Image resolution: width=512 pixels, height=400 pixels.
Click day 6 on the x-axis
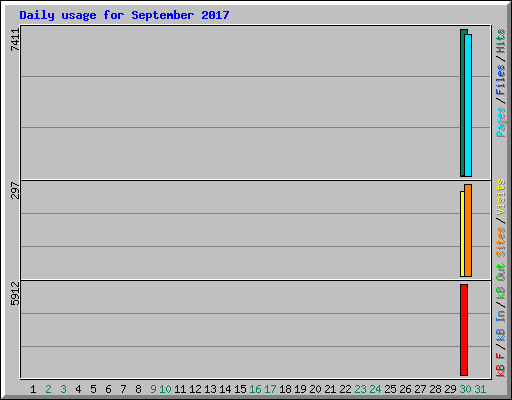coord(108,389)
